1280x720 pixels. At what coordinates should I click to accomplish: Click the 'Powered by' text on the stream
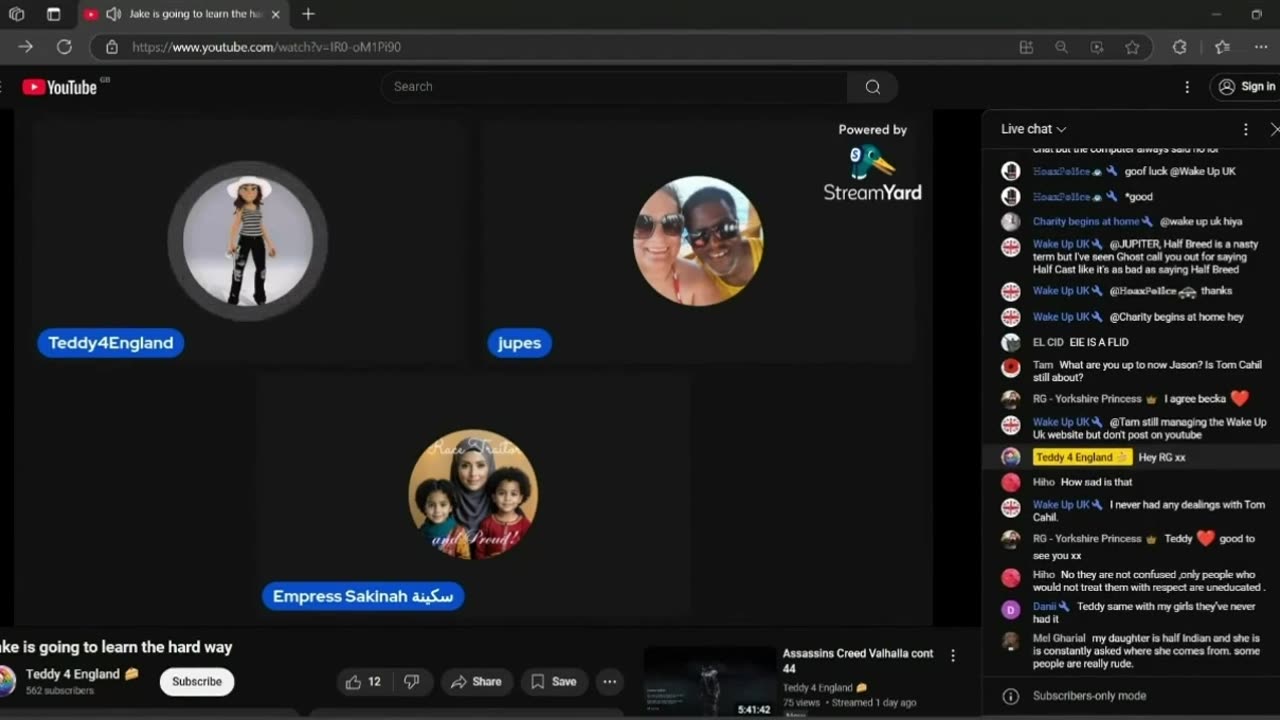click(872, 130)
